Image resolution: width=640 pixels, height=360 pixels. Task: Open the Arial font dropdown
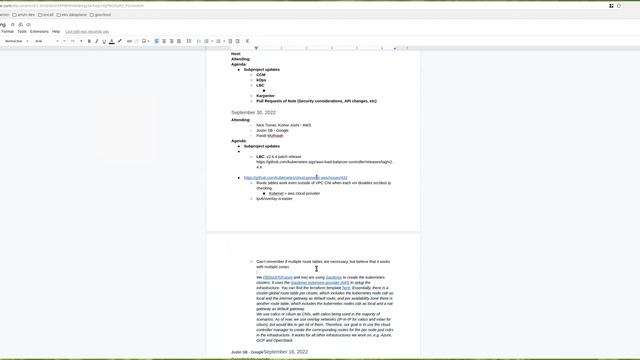[x=47, y=41]
